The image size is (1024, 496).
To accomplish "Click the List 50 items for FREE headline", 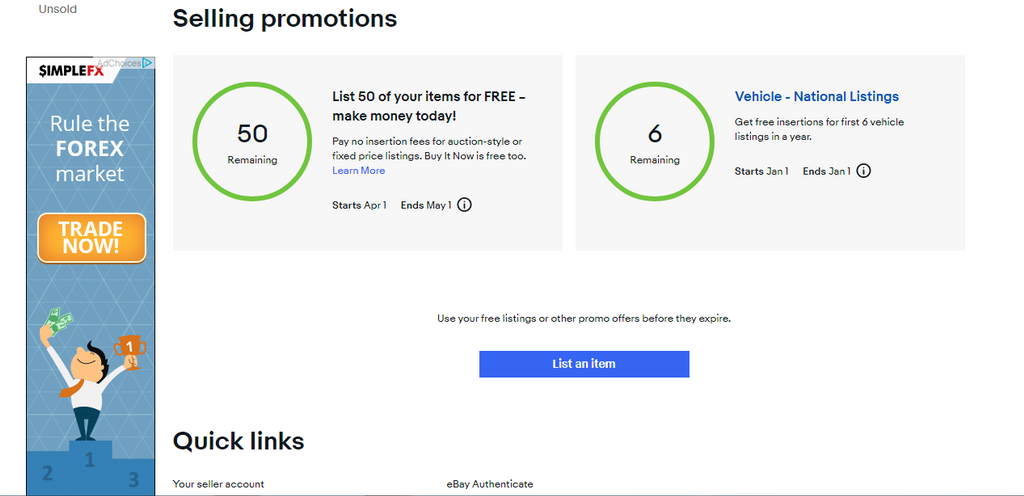I will [430, 106].
